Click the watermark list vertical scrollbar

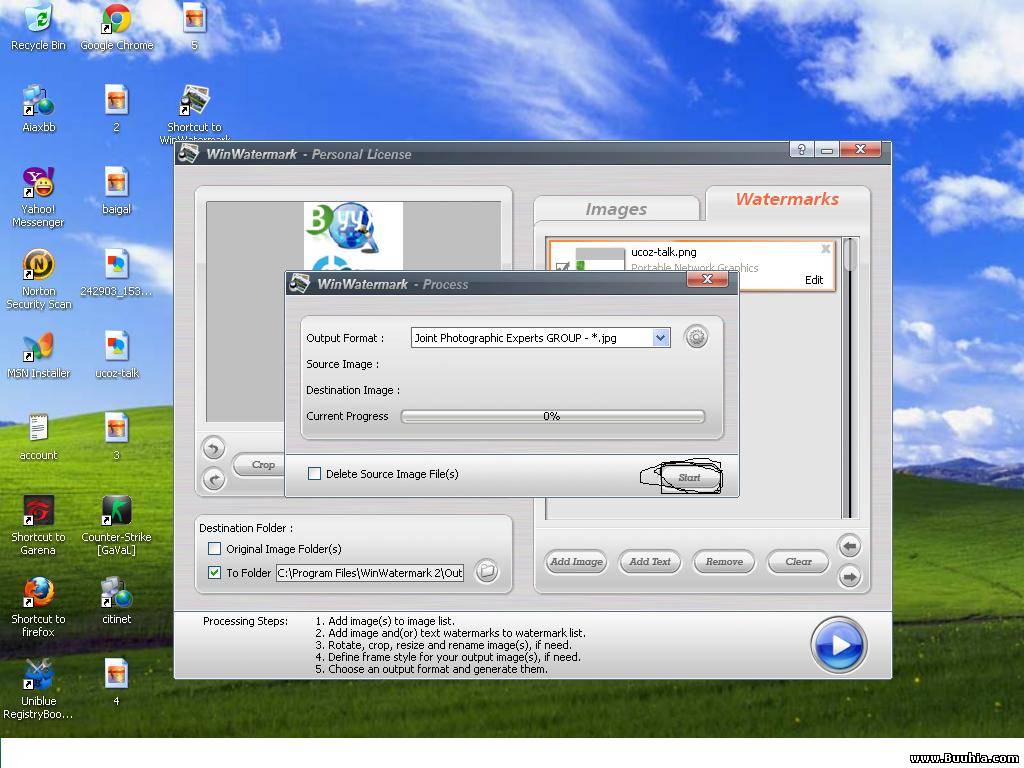(x=849, y=377)
